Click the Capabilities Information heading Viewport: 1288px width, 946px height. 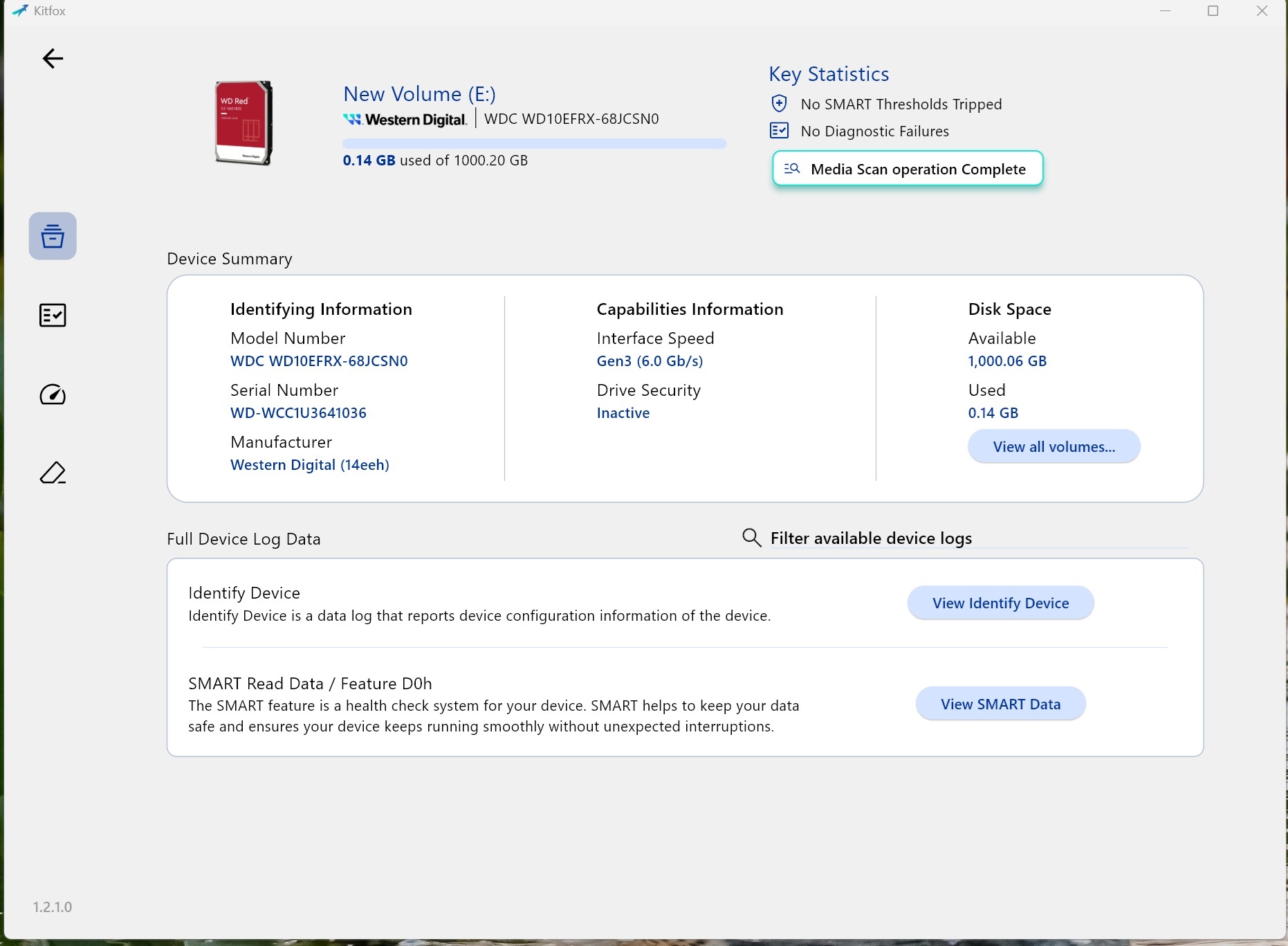pos(690,309)
